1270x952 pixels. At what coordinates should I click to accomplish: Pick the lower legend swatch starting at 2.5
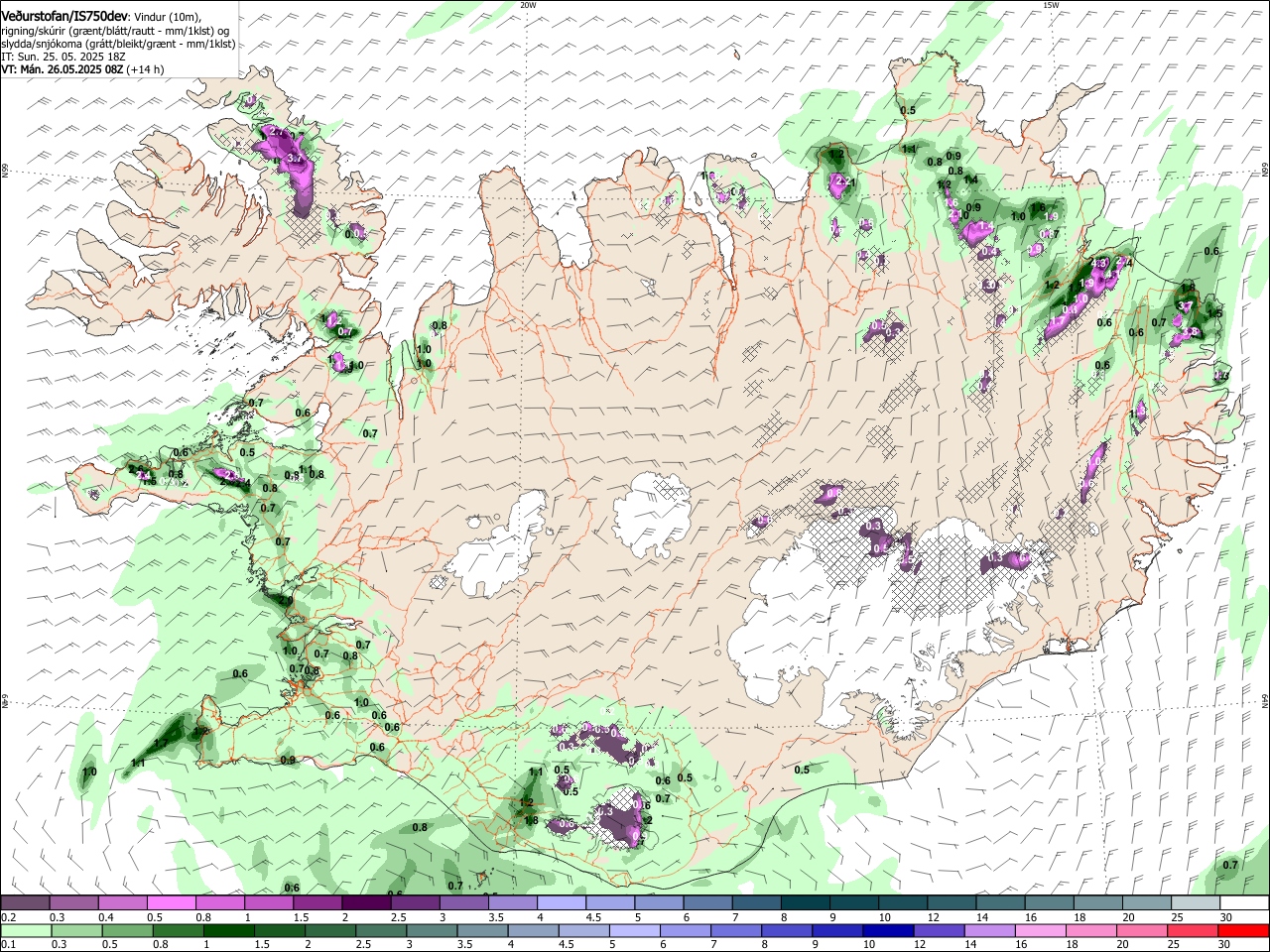coord(382,930)
